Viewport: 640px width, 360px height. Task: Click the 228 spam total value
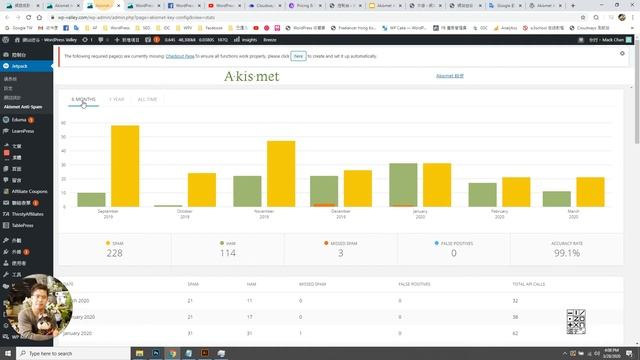coord(115,253)
